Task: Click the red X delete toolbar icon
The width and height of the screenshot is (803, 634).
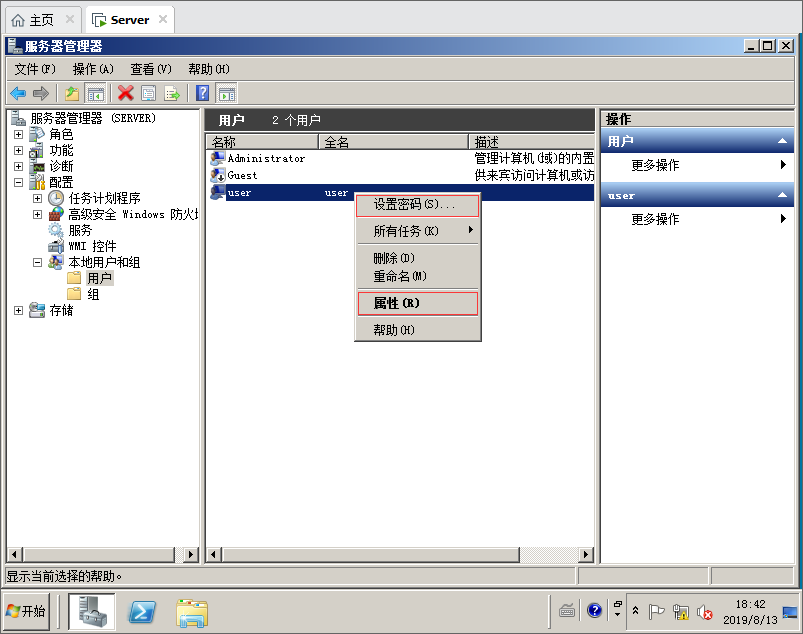Action: click(x=125, y=93)
